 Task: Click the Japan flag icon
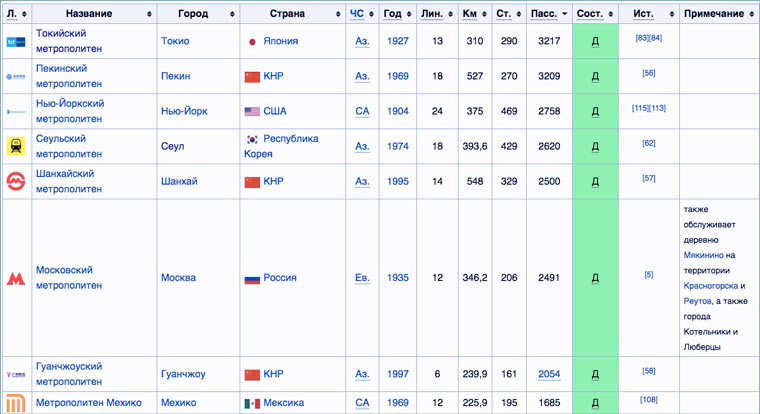252,42
